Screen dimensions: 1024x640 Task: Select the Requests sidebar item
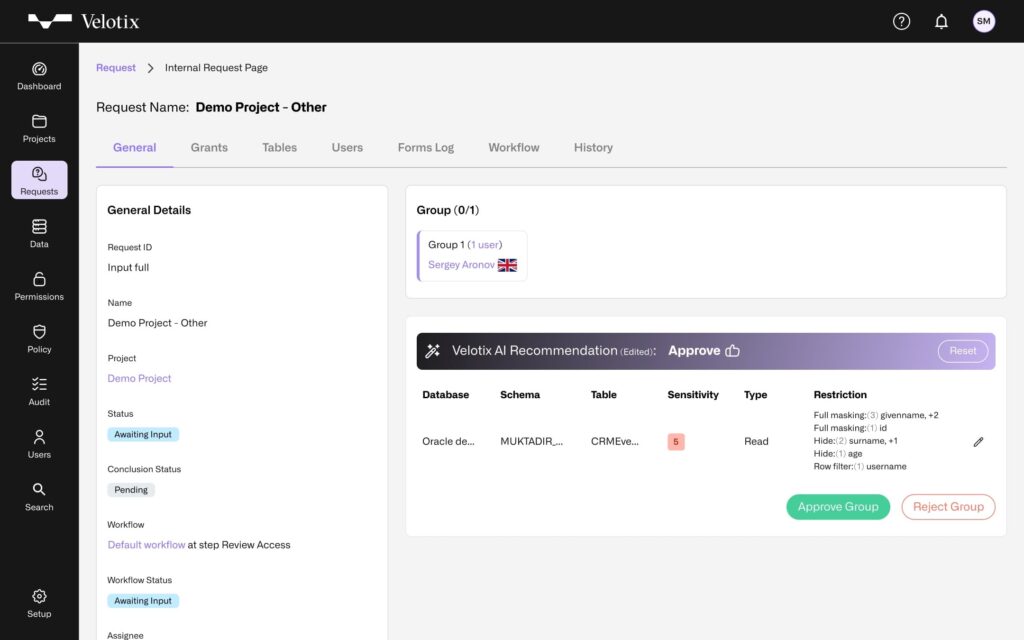39,180
